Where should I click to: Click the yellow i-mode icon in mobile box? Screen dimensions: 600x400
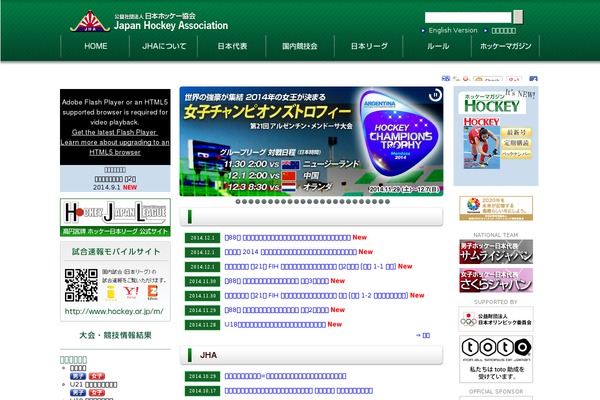111,293
